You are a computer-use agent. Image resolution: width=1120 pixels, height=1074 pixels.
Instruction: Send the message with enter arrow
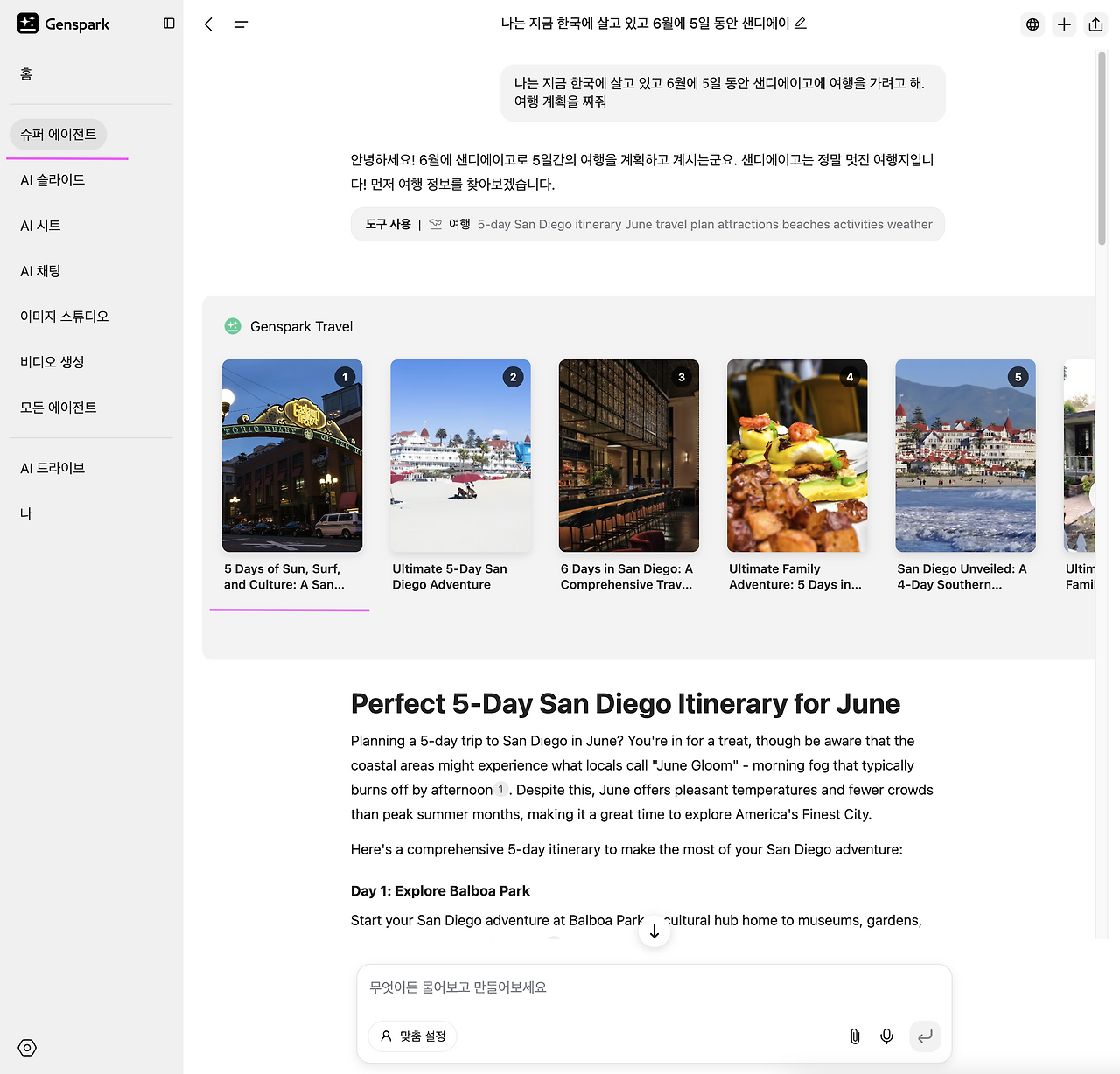(925, 1036)
